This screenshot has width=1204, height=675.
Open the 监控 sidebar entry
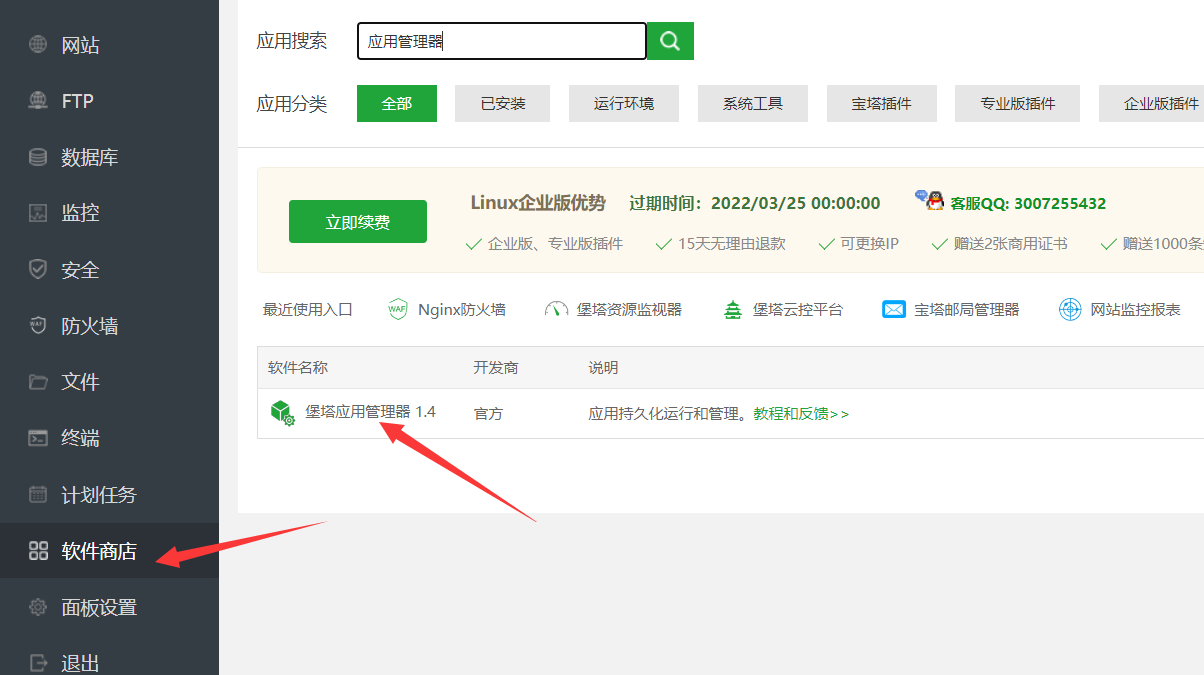109,213
